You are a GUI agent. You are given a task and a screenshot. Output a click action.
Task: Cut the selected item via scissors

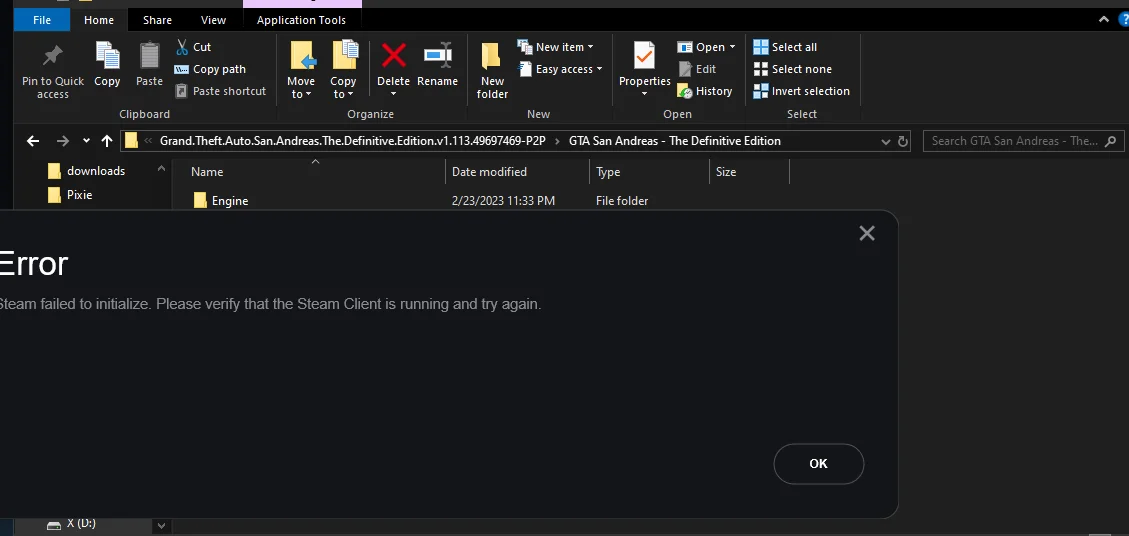tap(193, 47)
